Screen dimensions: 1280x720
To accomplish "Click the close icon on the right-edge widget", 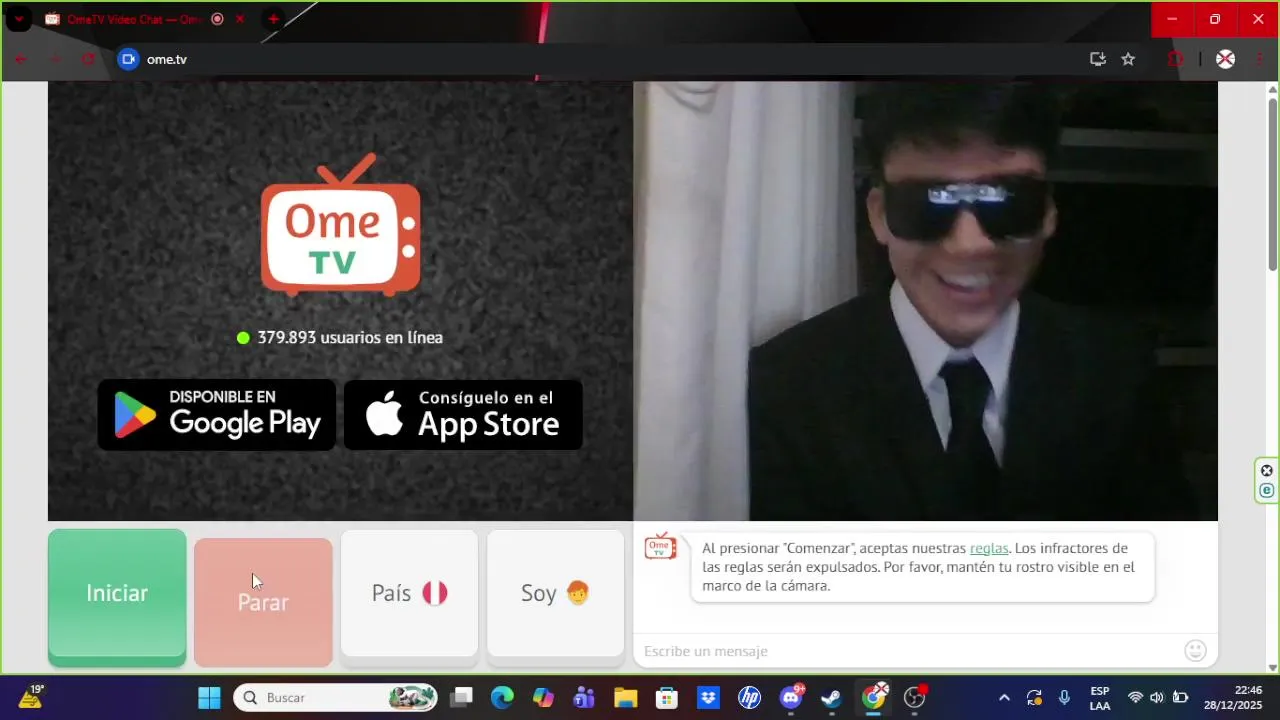I will pos(1267,471).
